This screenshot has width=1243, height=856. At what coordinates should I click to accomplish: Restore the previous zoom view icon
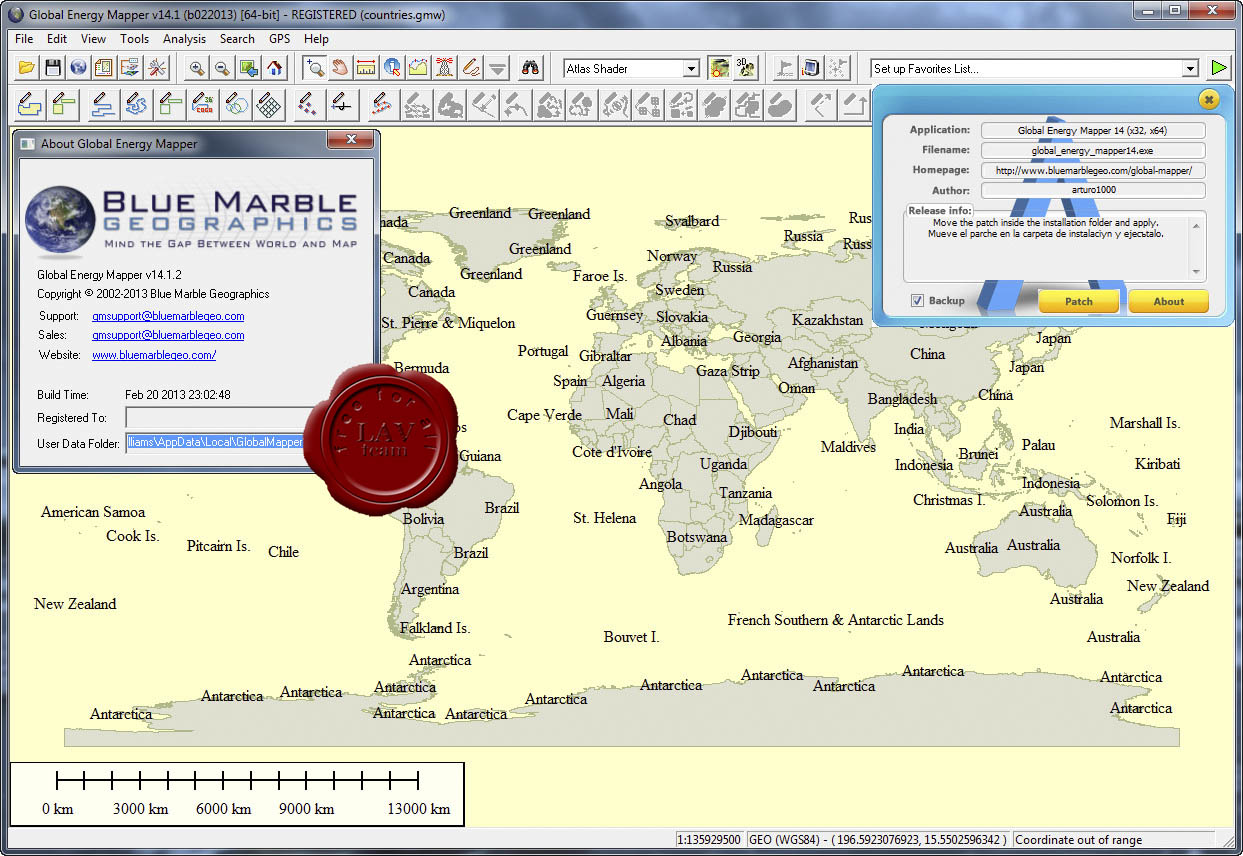click(248, 68)
